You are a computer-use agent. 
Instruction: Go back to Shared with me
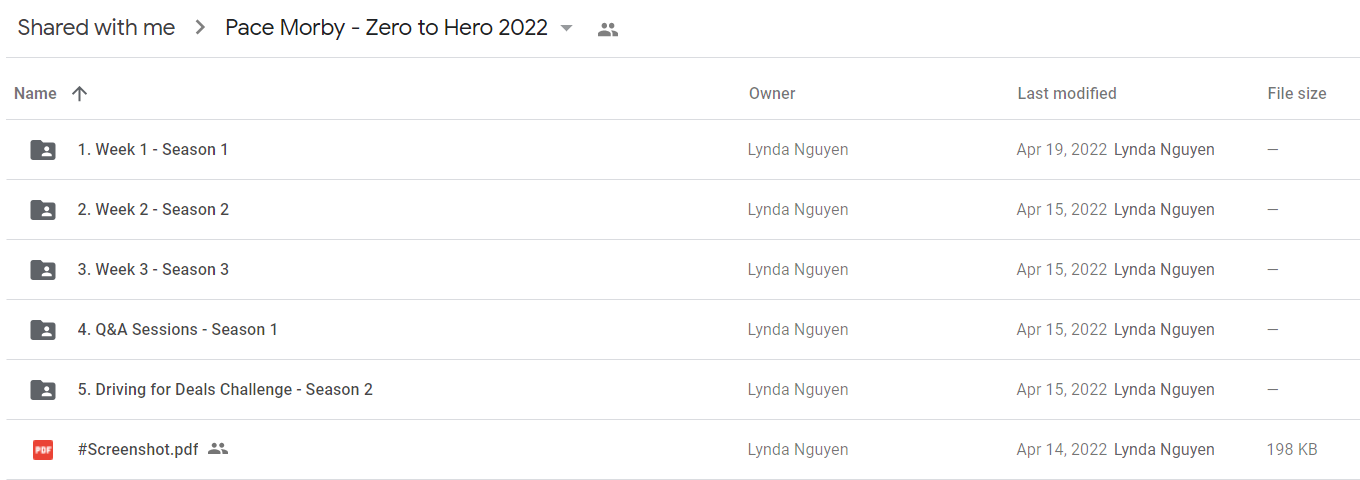pyautogui.click(x=96, y=28)
